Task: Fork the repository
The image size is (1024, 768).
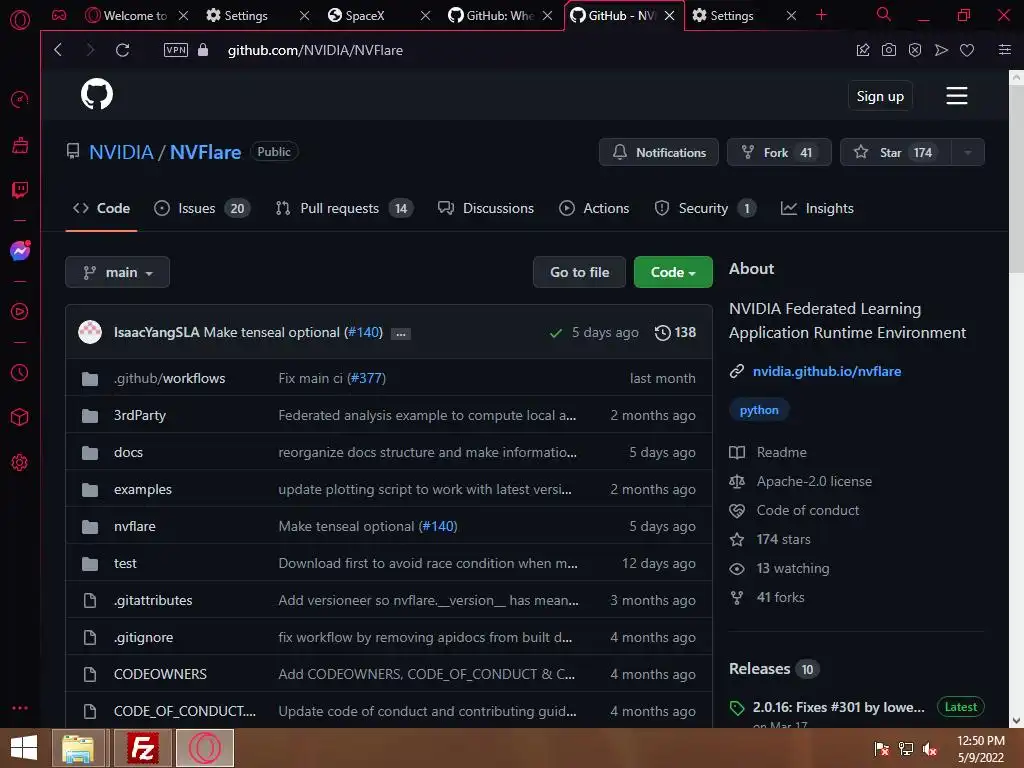Action: pos(778,152)
